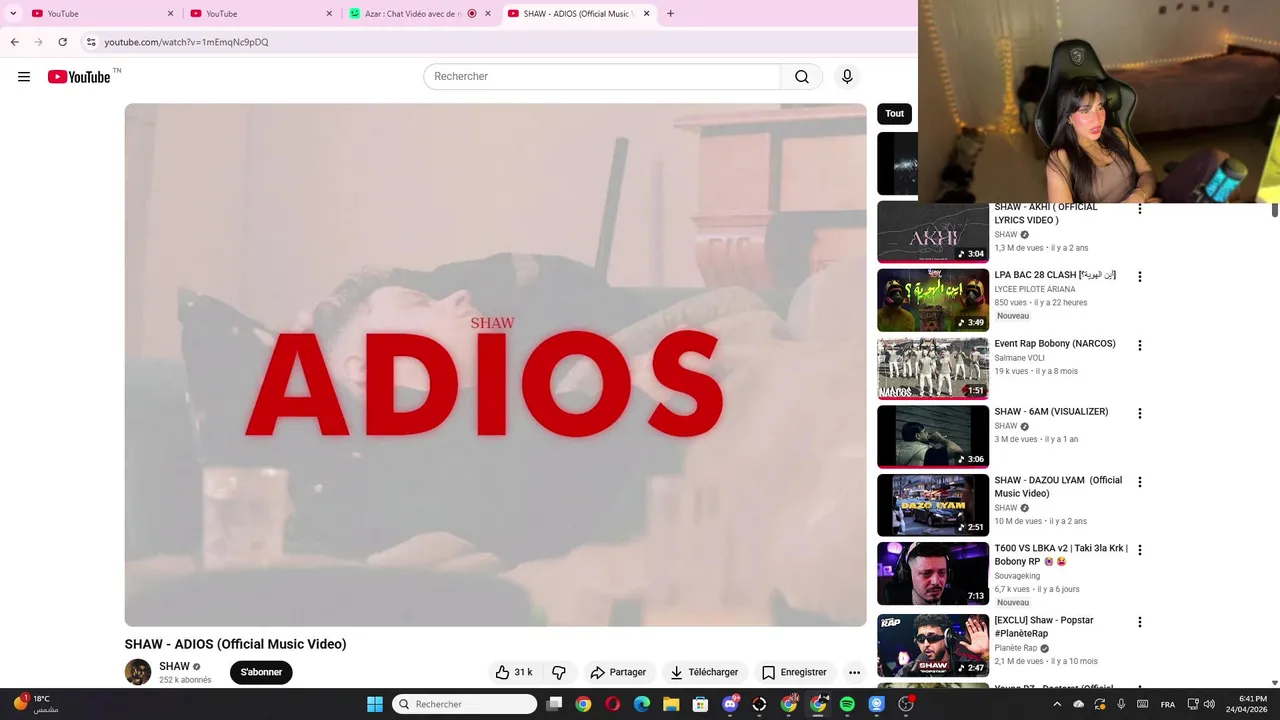Play the Event Rap Bobony NARCOS thumbnail
Image resolution: width=1280 pixels, height=720 pixels.
point(933,368)
